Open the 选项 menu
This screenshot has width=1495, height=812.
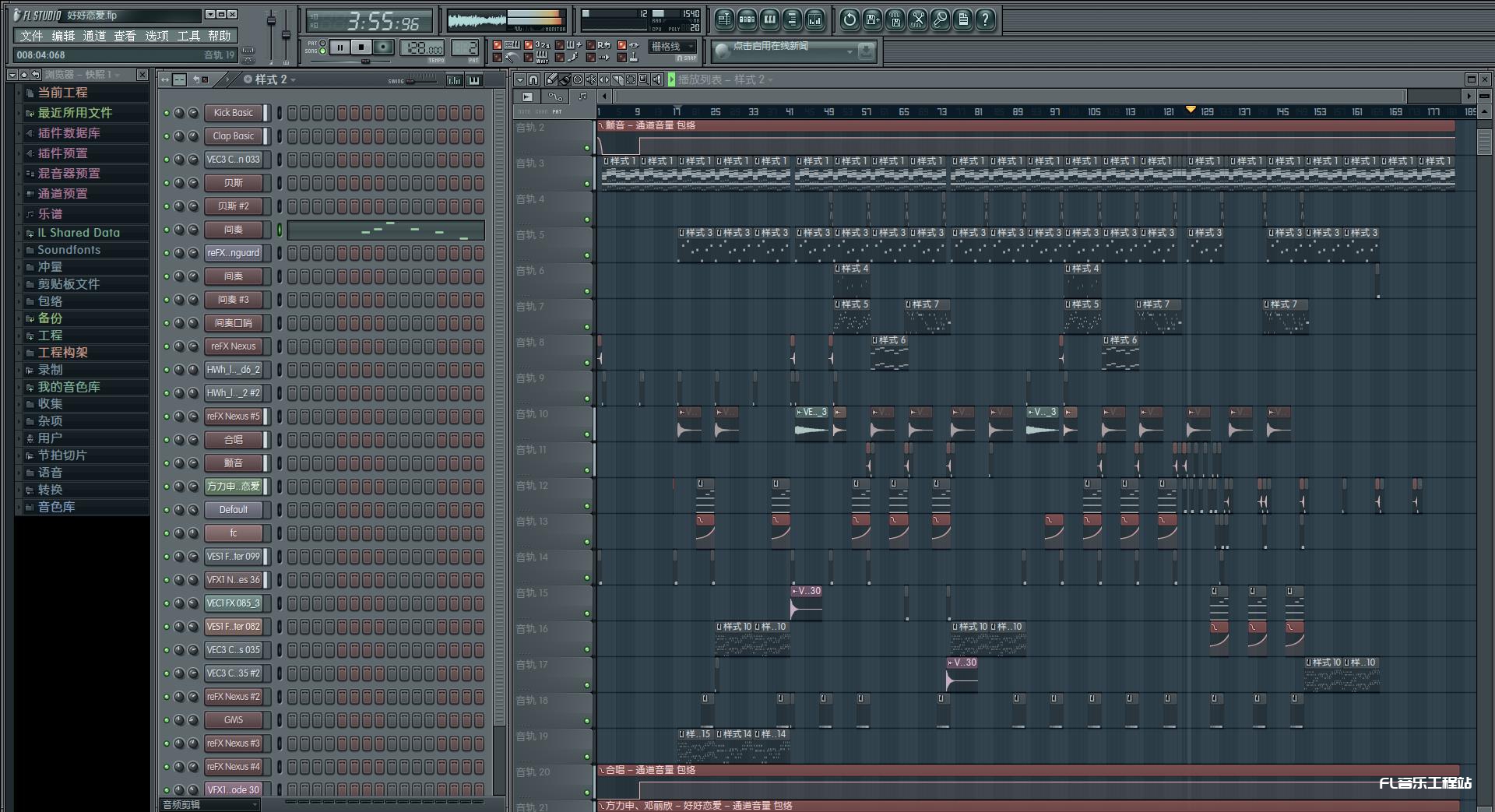tap(157, 36)
